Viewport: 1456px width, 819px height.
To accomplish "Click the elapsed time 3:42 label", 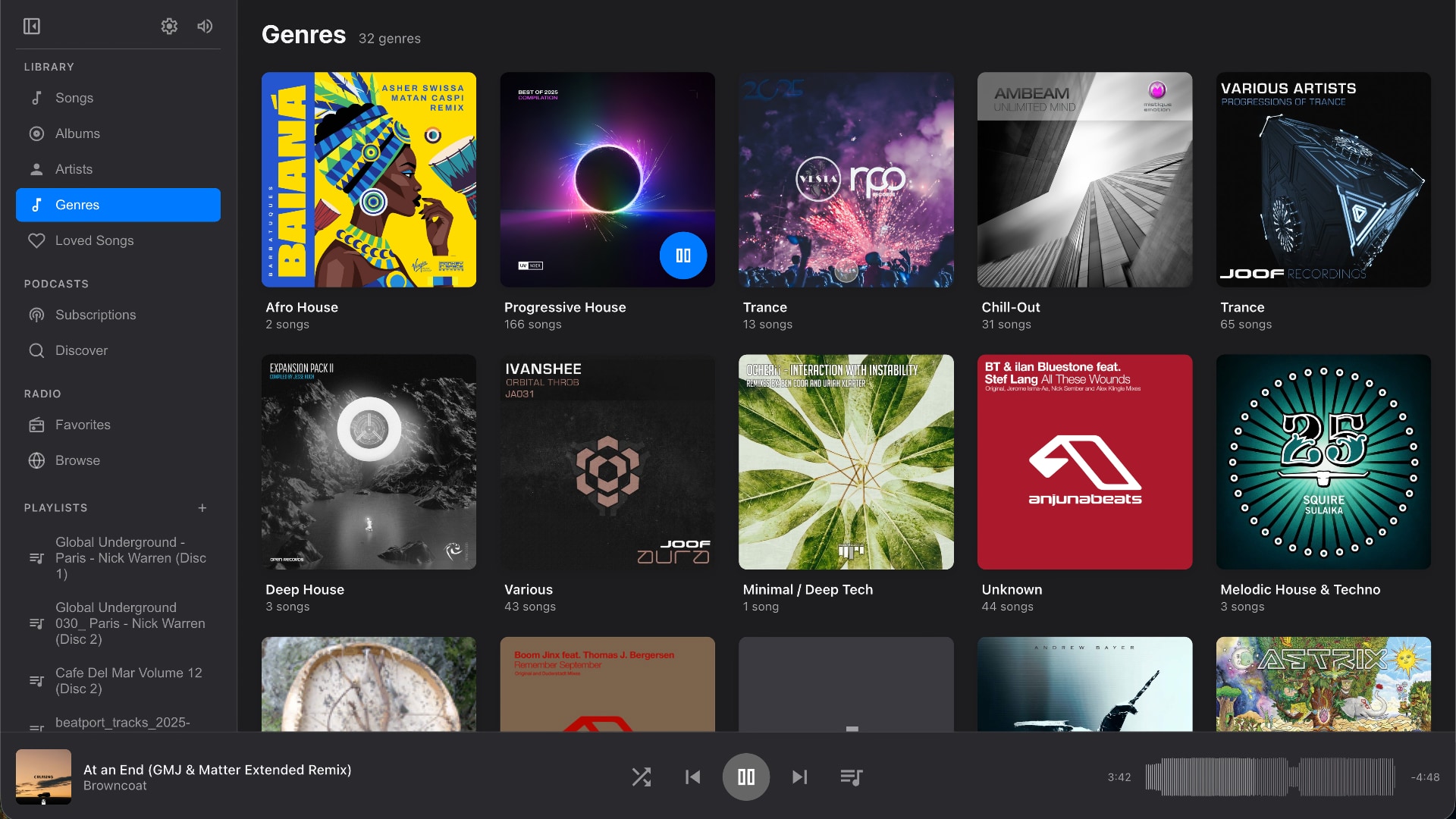I will [1119, 777].
